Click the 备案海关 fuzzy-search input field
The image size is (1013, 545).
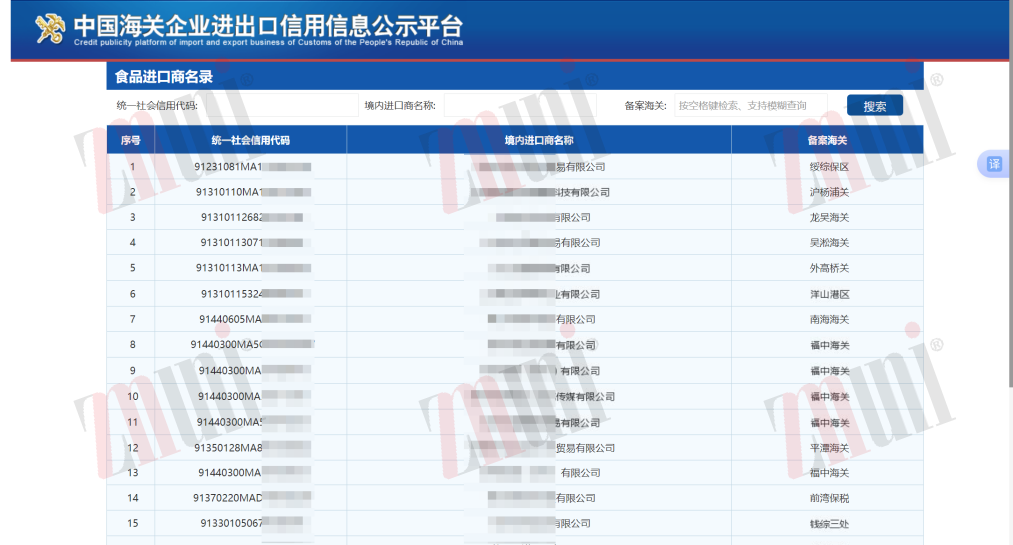(x=751, y=106)
